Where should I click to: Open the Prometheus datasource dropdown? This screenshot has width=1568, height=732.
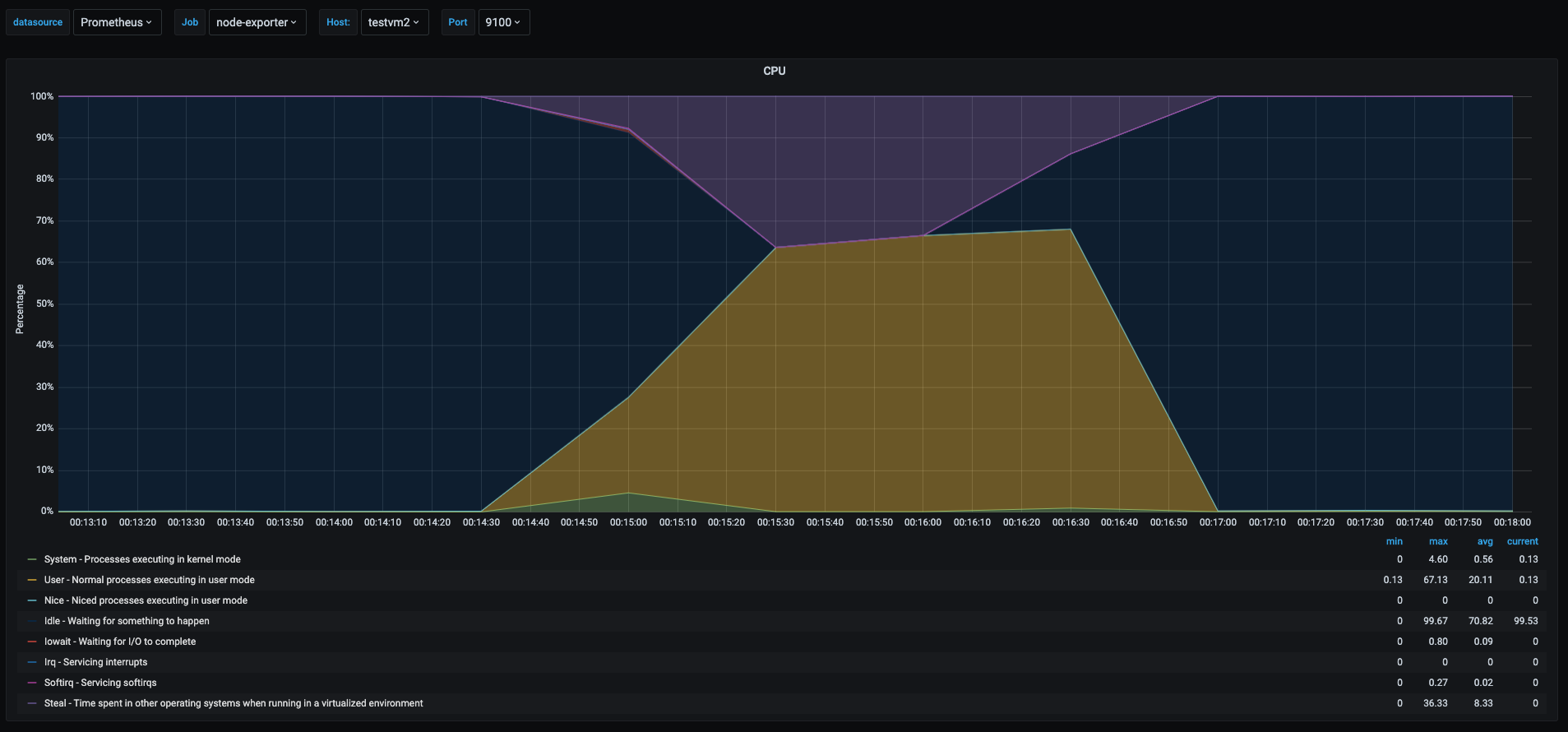[x=117, y=22]
